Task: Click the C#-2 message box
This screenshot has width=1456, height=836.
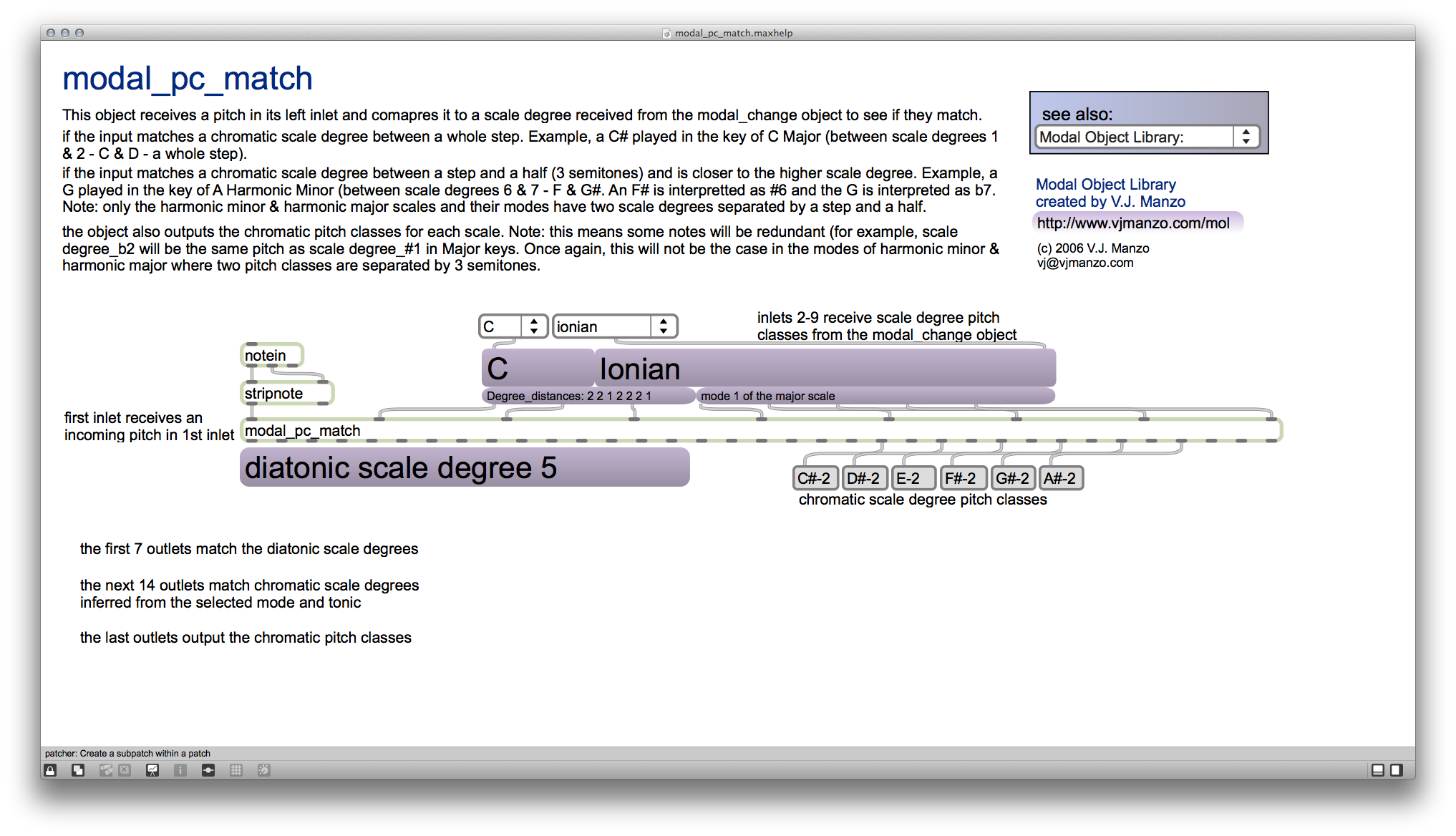Action: click(815, 478)
